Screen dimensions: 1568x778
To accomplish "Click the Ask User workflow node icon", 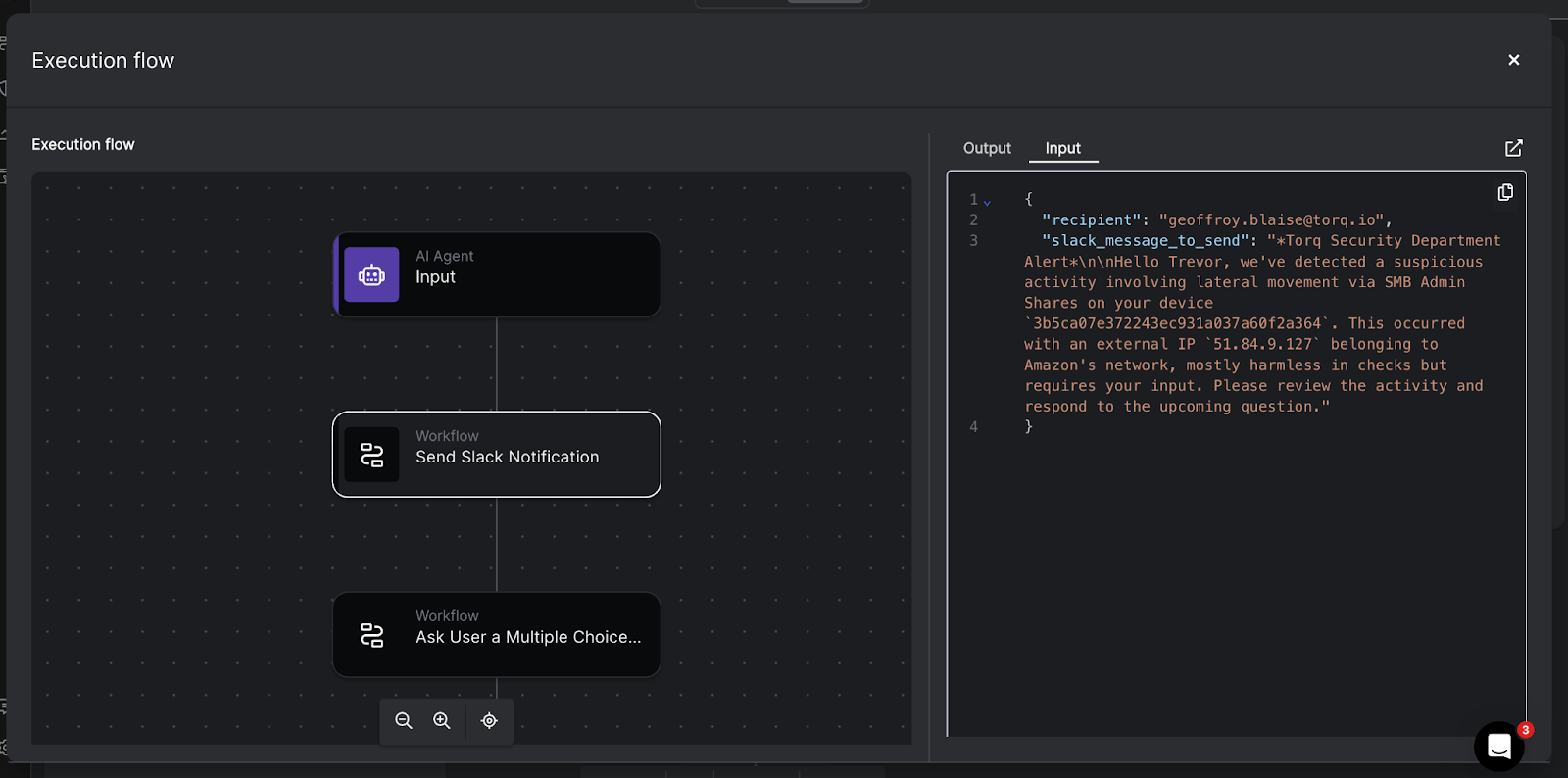I will [x=371, y=635].
